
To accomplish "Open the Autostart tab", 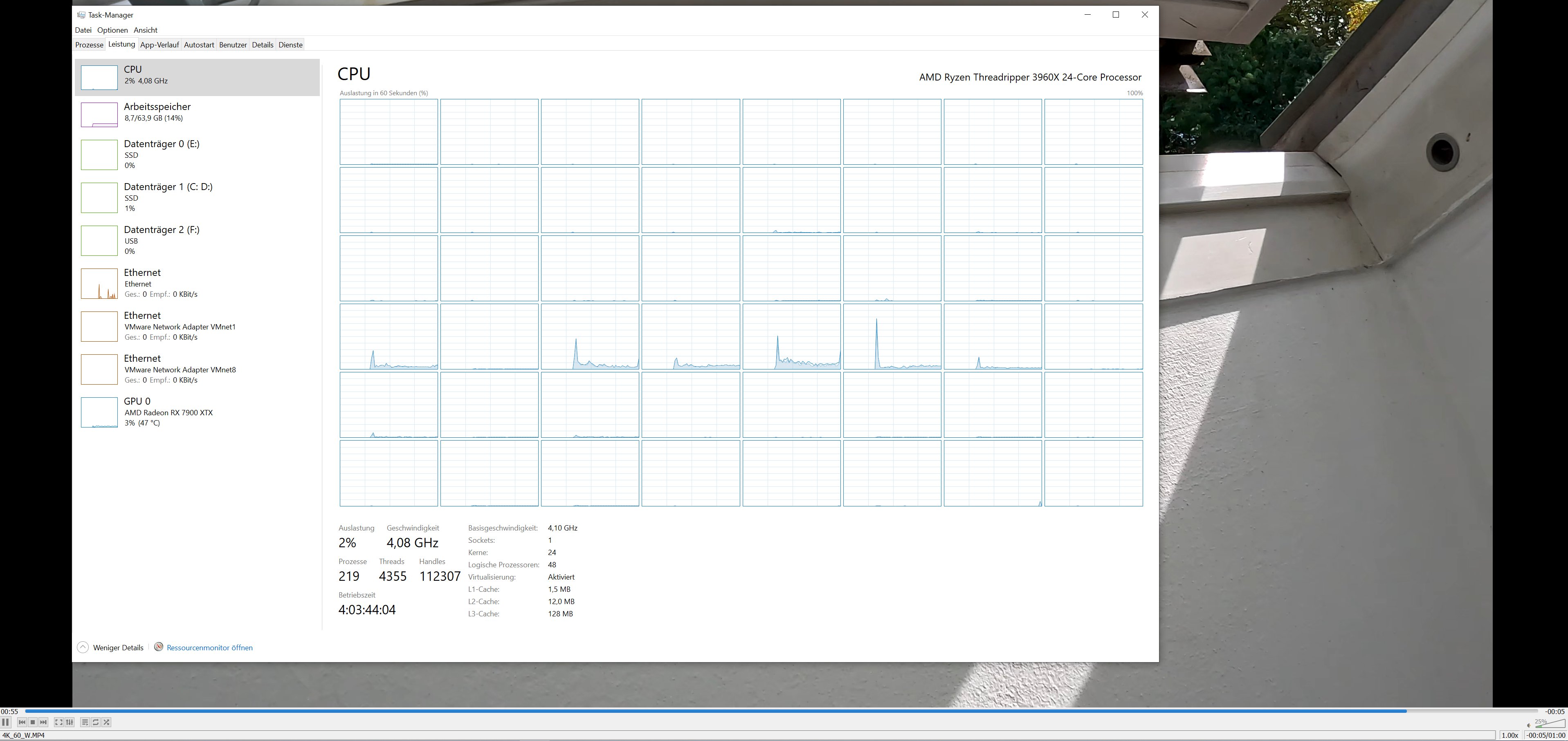I will point(198,45).
